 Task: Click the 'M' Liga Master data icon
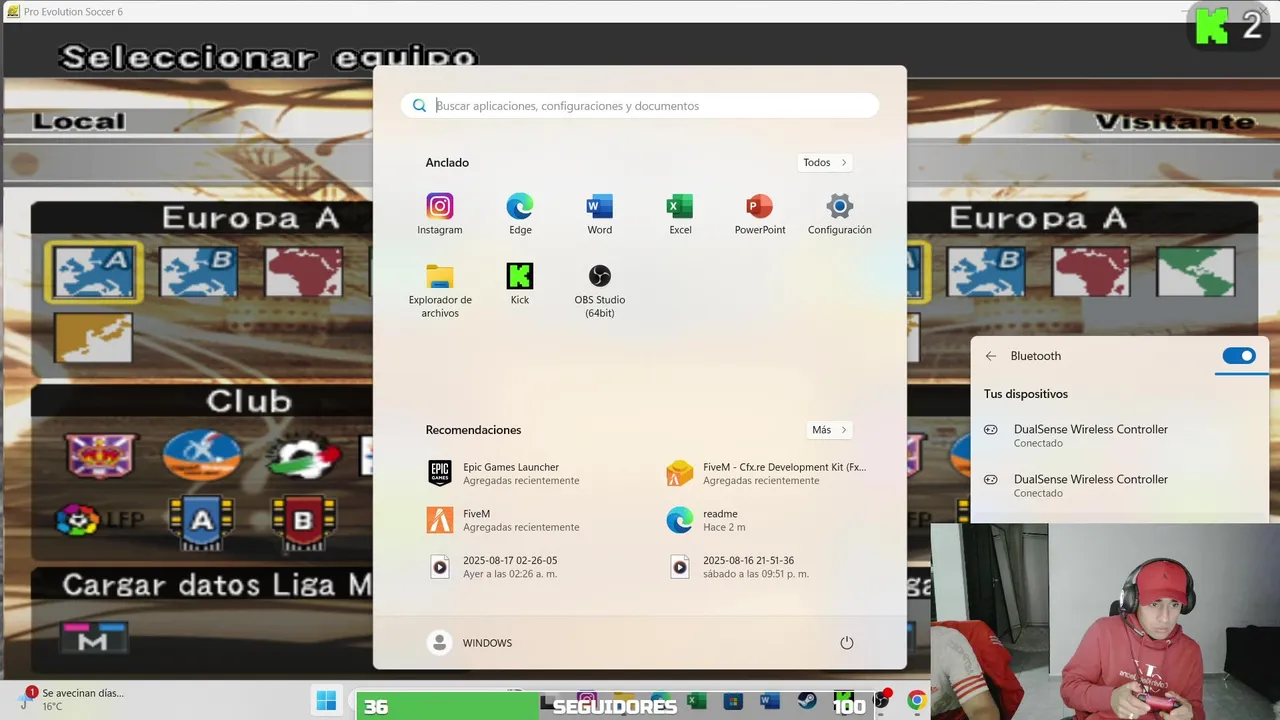(93, 638)
